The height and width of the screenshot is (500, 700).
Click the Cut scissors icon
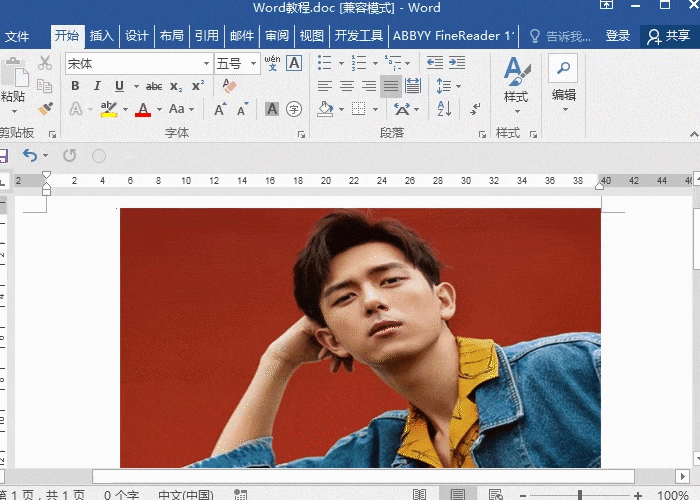click(x=45, y=63)
